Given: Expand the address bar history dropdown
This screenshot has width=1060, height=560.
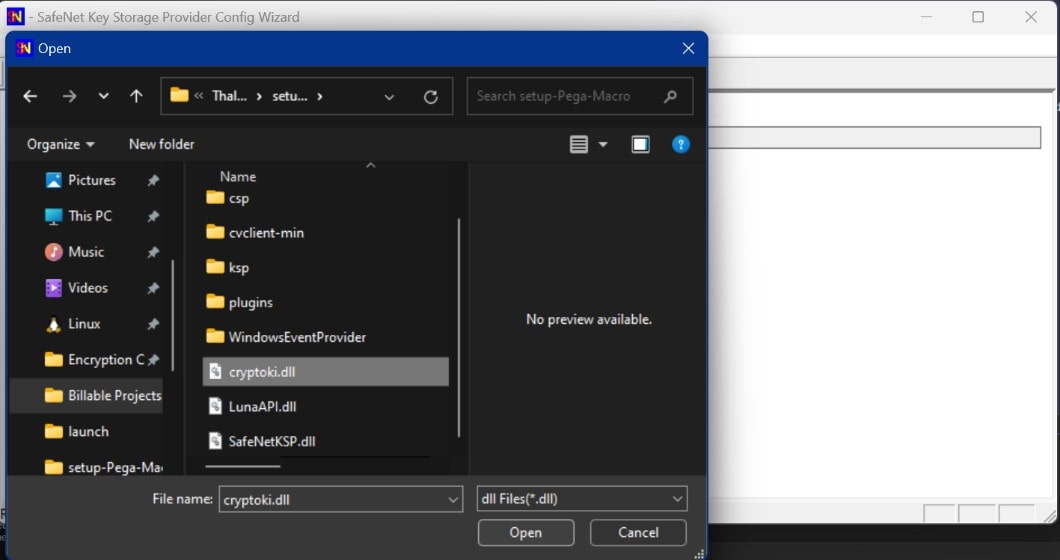Looking at the screenshot, I should [389, 96].
